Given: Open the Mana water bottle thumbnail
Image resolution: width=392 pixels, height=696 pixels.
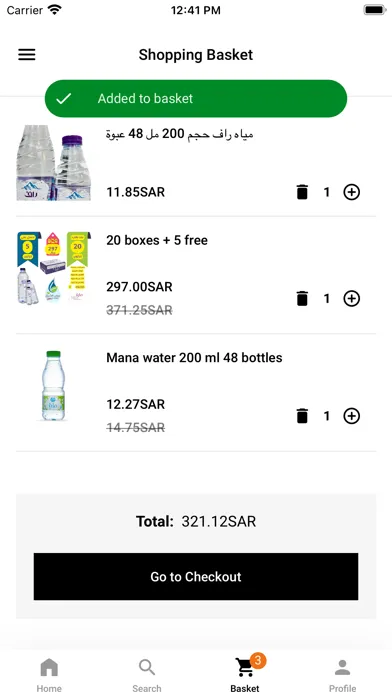Looking at the screenshot, I should 54,386.
